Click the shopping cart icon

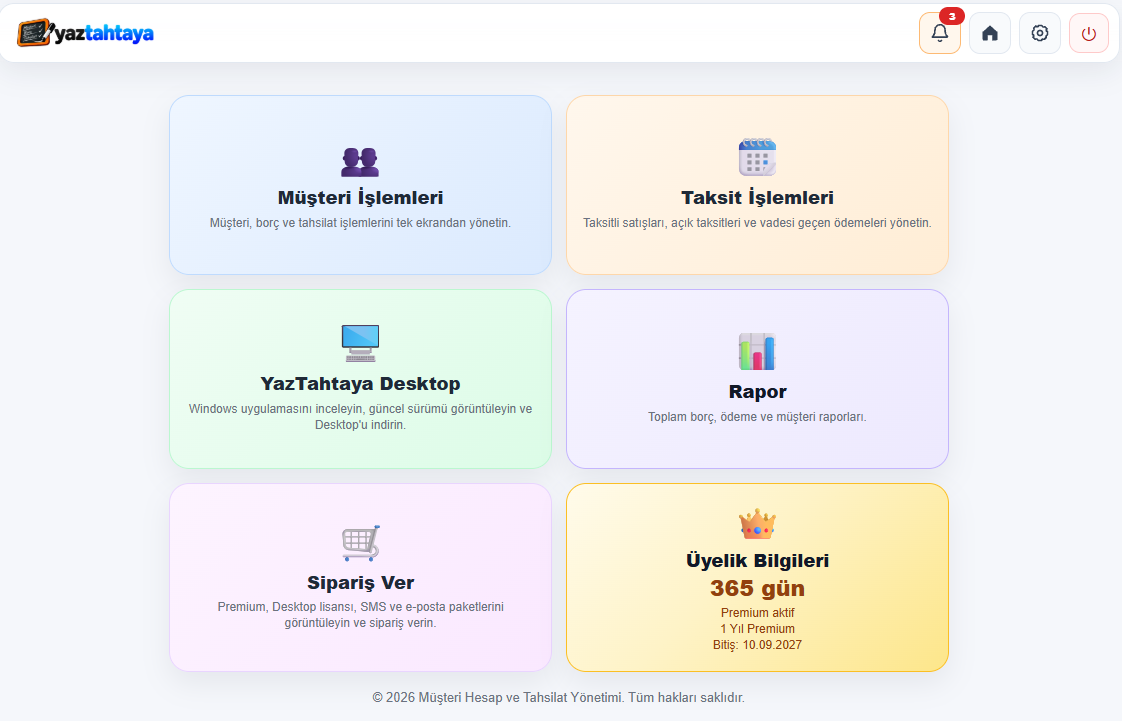pos(360,543)
